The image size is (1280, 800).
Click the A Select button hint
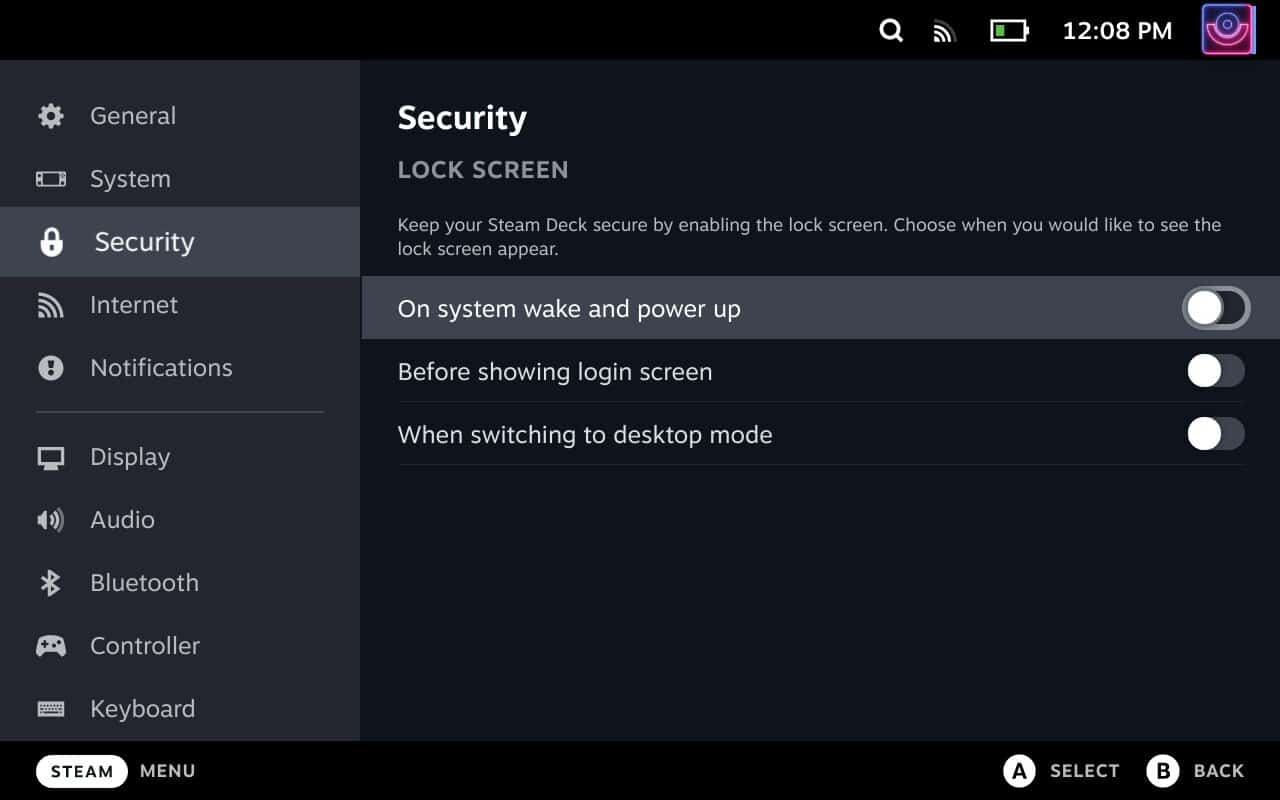pos(1061,771)
